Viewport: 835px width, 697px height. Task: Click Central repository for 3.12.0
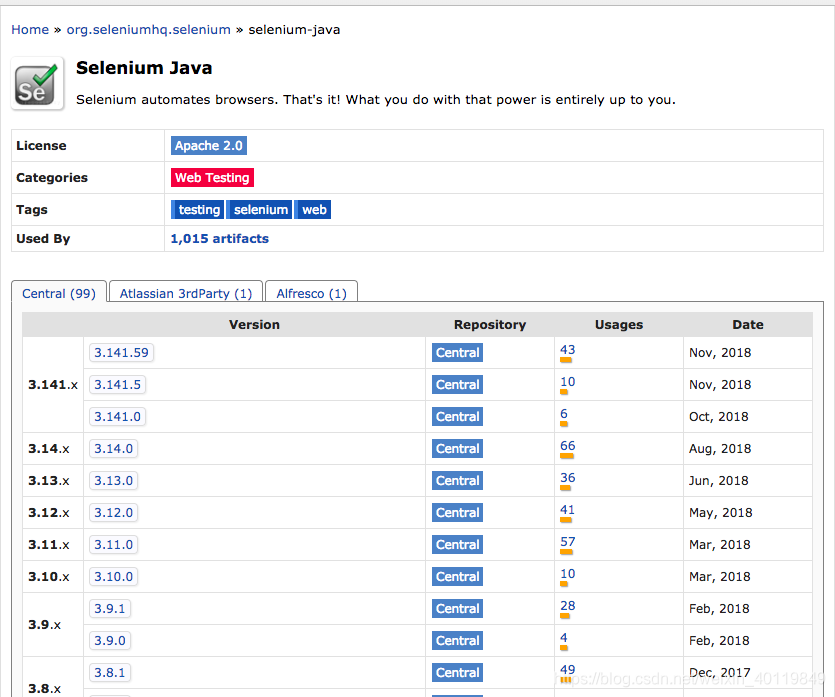457,512
